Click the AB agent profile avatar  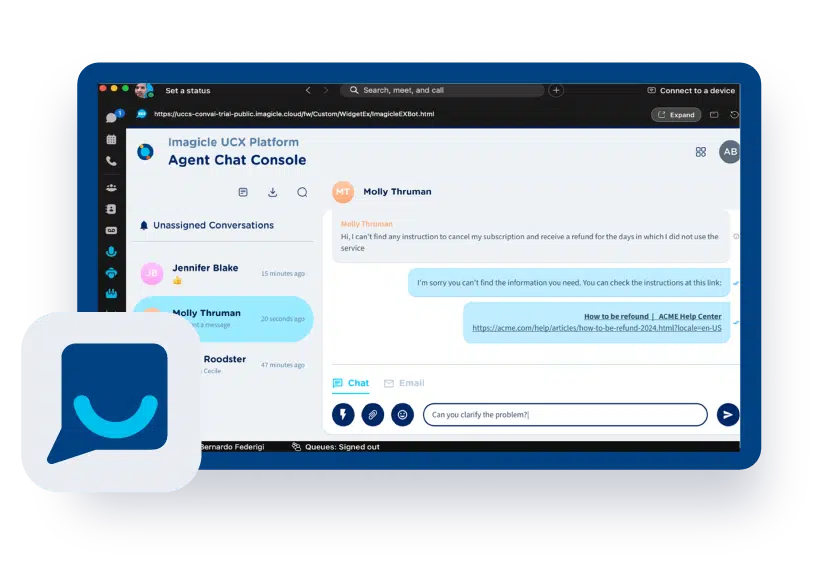730,152
